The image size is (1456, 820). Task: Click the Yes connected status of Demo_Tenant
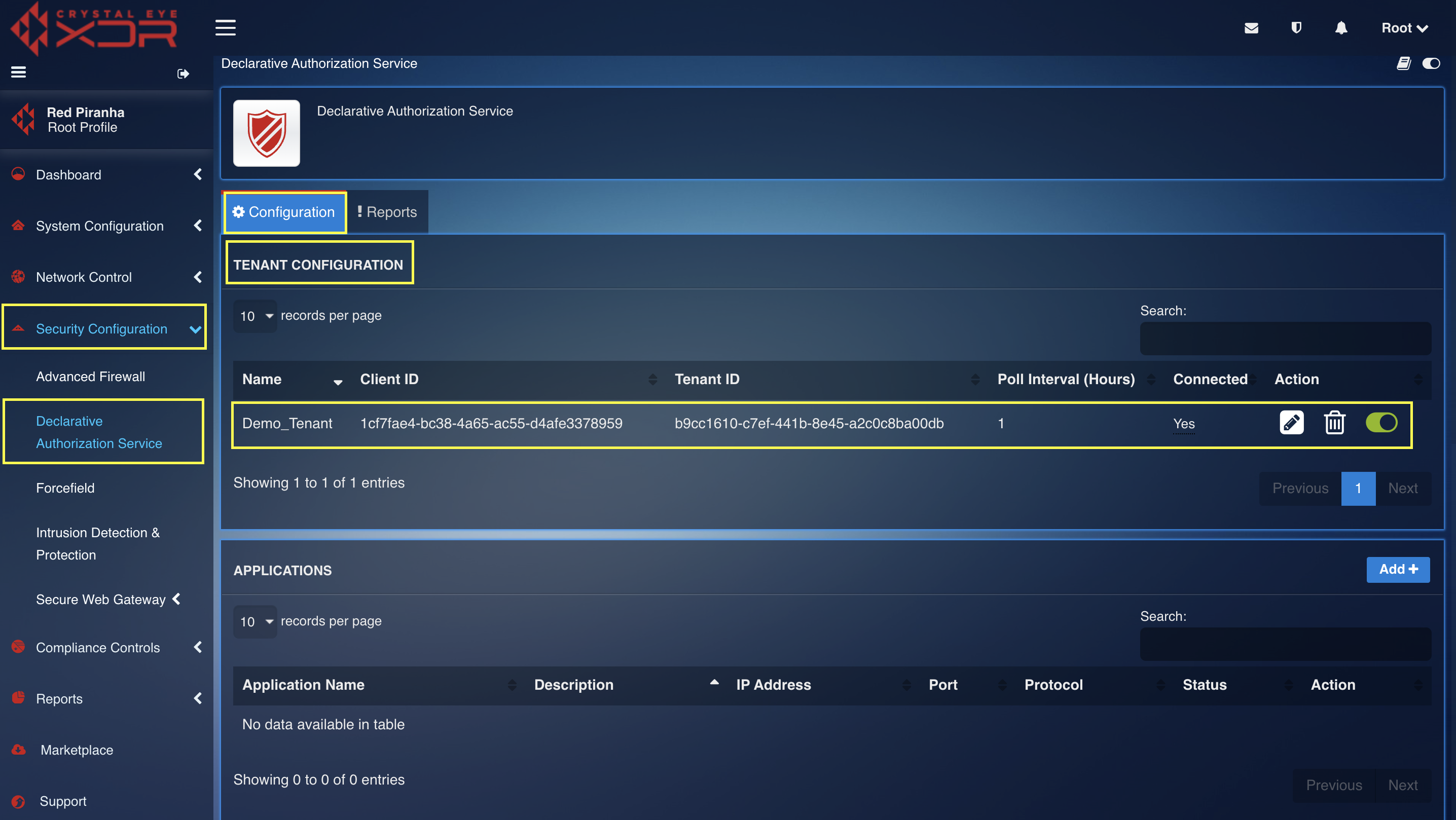pyautogui.click(x=1184, y=423)
